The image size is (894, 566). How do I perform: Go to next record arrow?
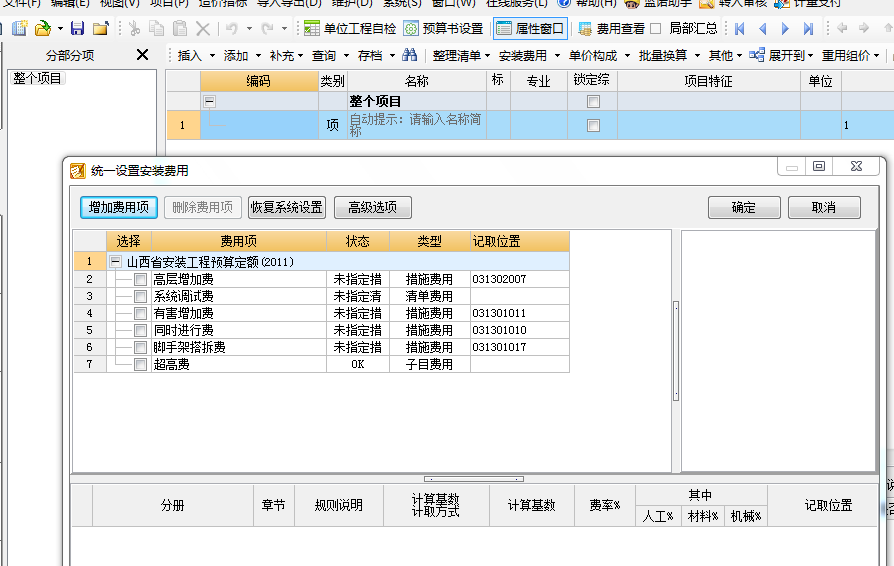[785, 28]
